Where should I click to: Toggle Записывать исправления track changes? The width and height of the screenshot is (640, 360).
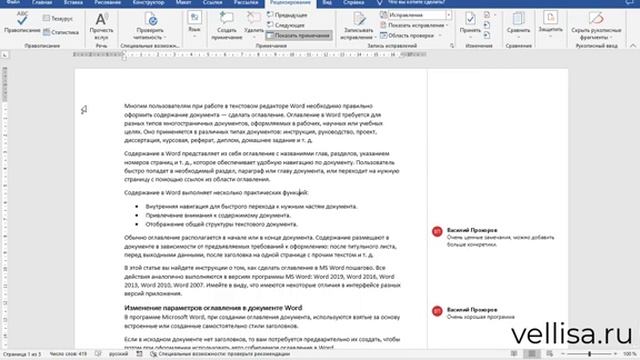click(x=358, y=26)
